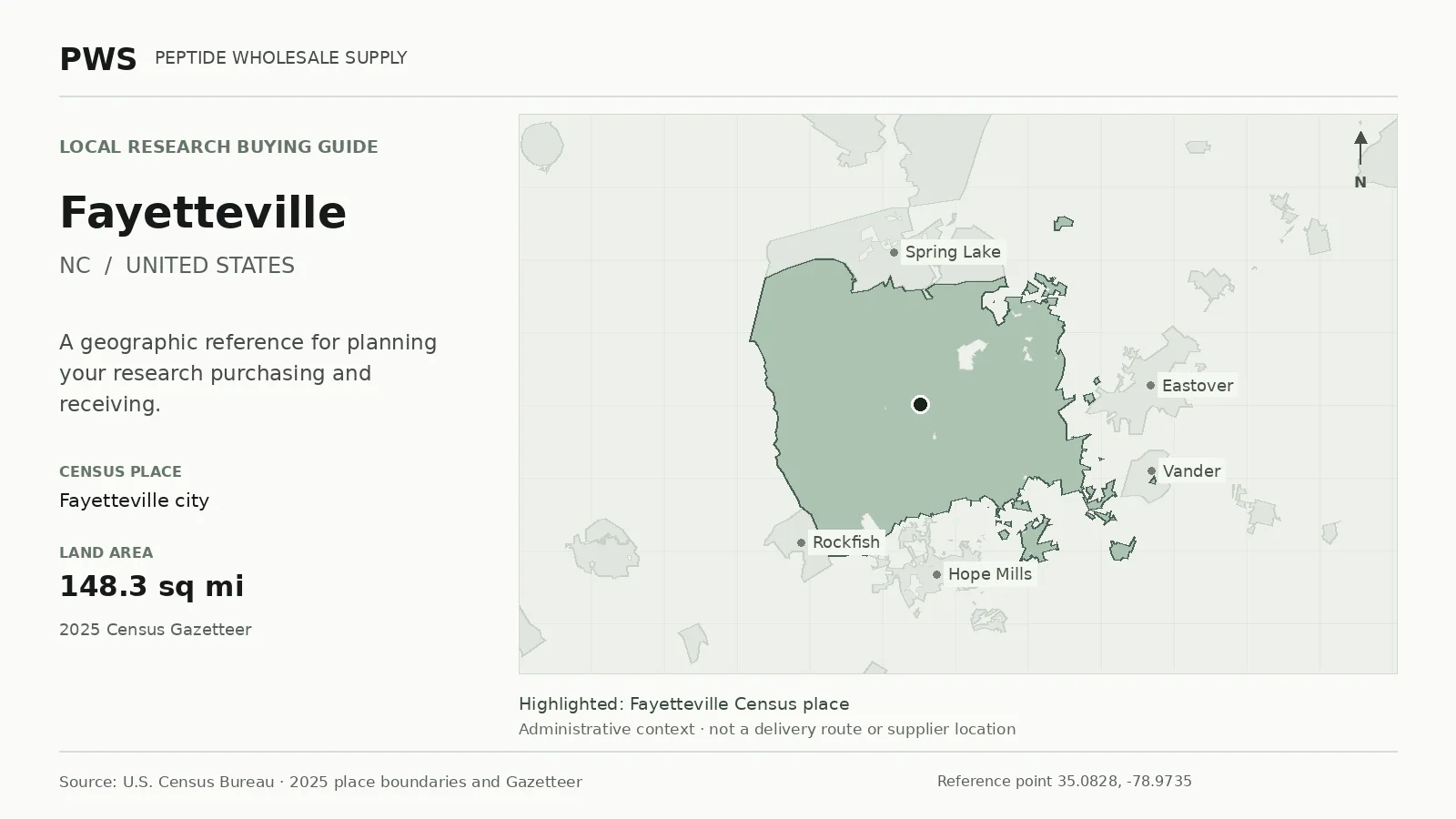1456x819 pixels.
Task: Click the Hope Mills map dot marker
Action: [x=936, y=574]
